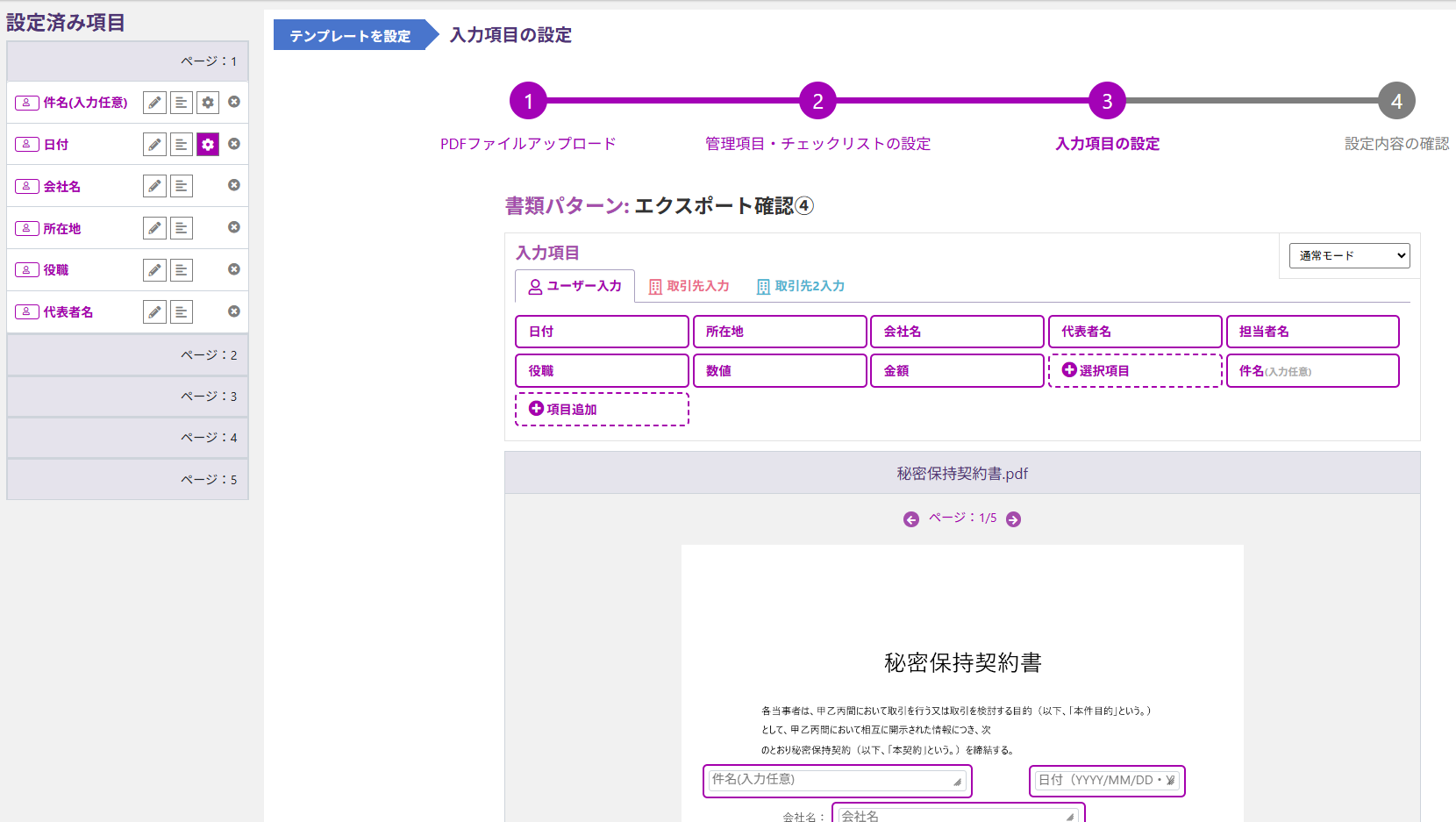Edit the 代表者名 item with pencil icon
This screenshot has height=822, width=1456.
click(154, 311)
